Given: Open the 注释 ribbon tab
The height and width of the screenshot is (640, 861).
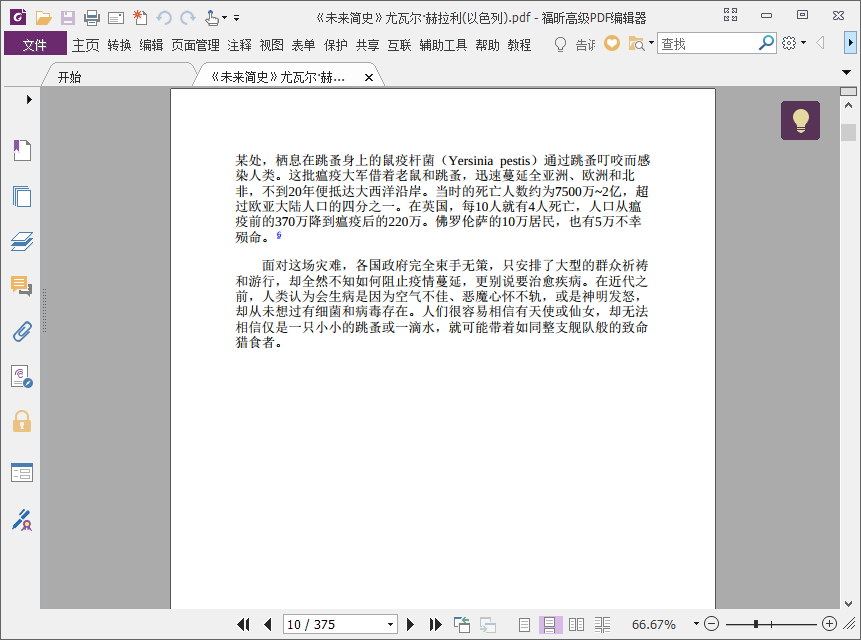Looking at the screenshot, I should (239, 44).
